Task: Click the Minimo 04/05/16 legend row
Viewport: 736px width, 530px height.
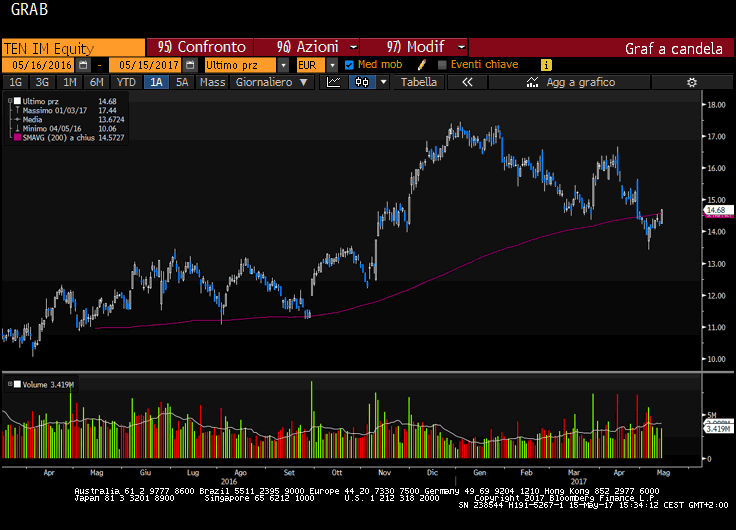Action: [x=66, y=128]
